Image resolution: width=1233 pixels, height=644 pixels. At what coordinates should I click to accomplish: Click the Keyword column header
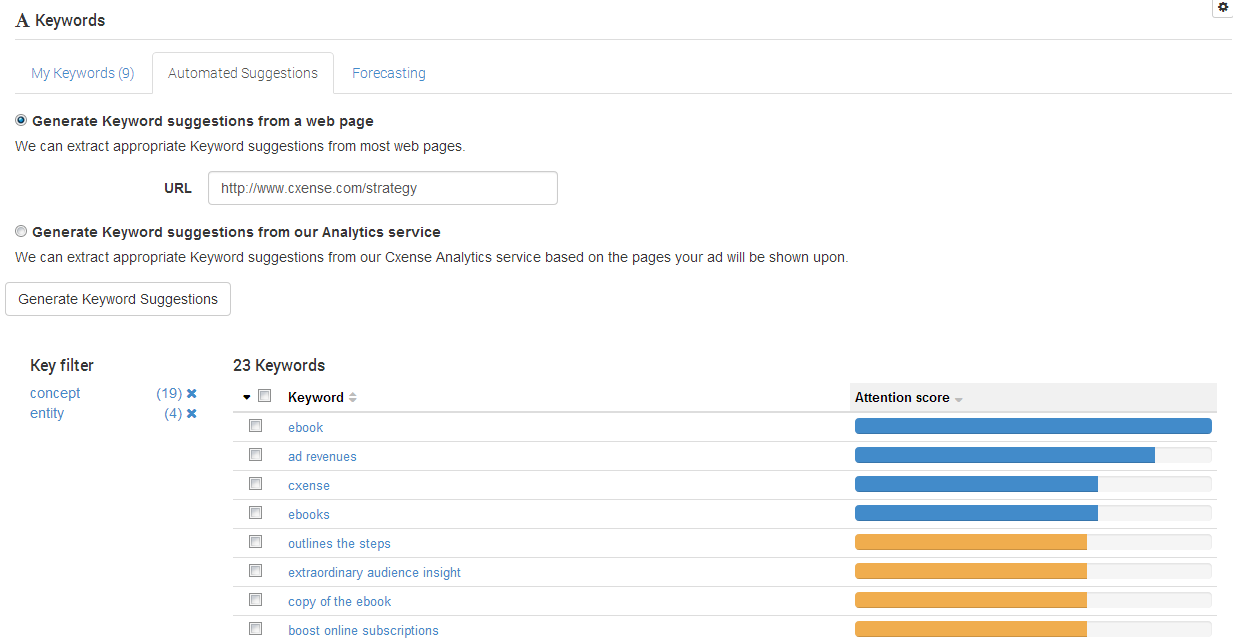coord(316,397)
